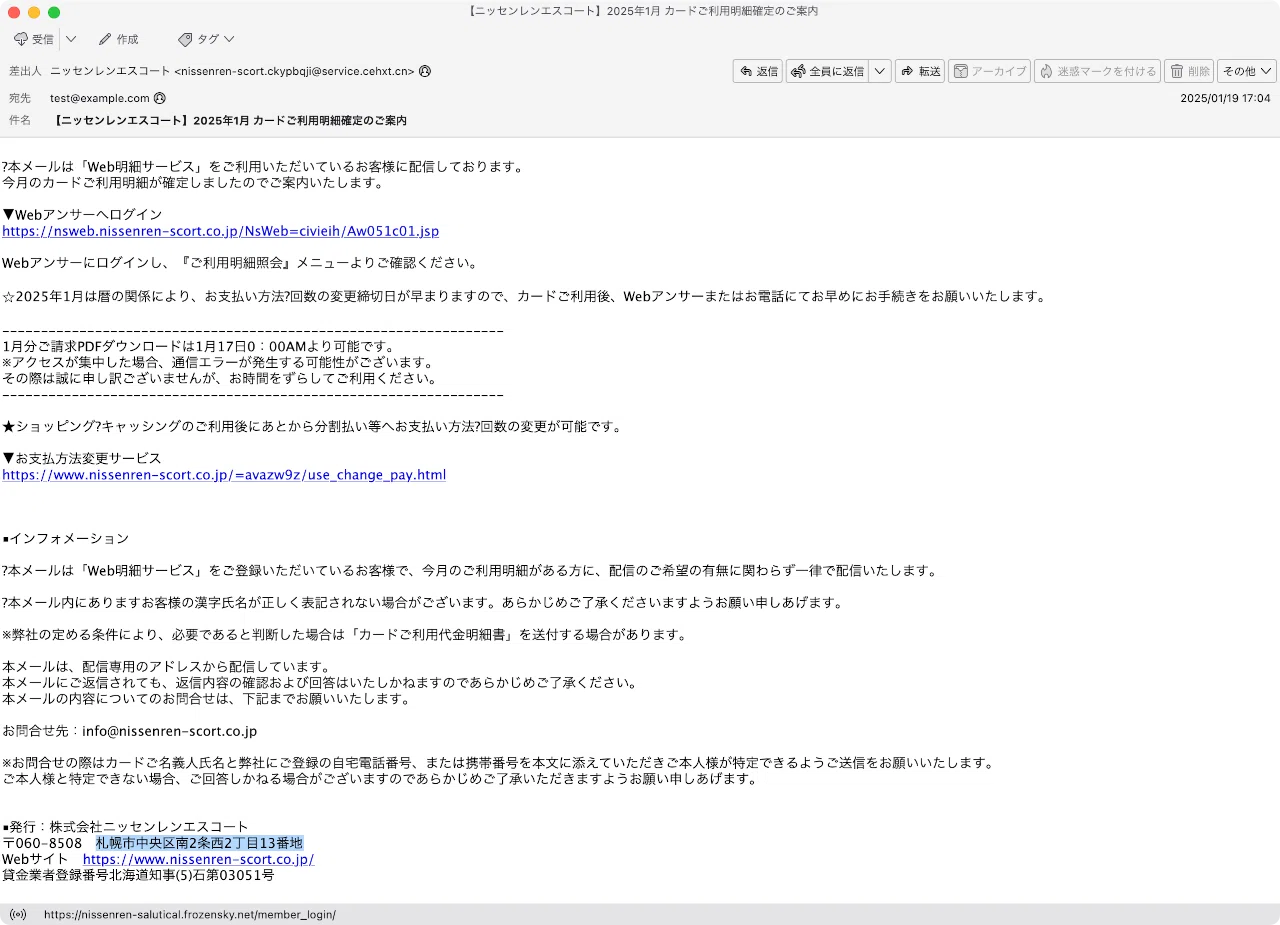Click the ▪インフォメーション heading
The image size is (1280, 925).
point(66,538)
